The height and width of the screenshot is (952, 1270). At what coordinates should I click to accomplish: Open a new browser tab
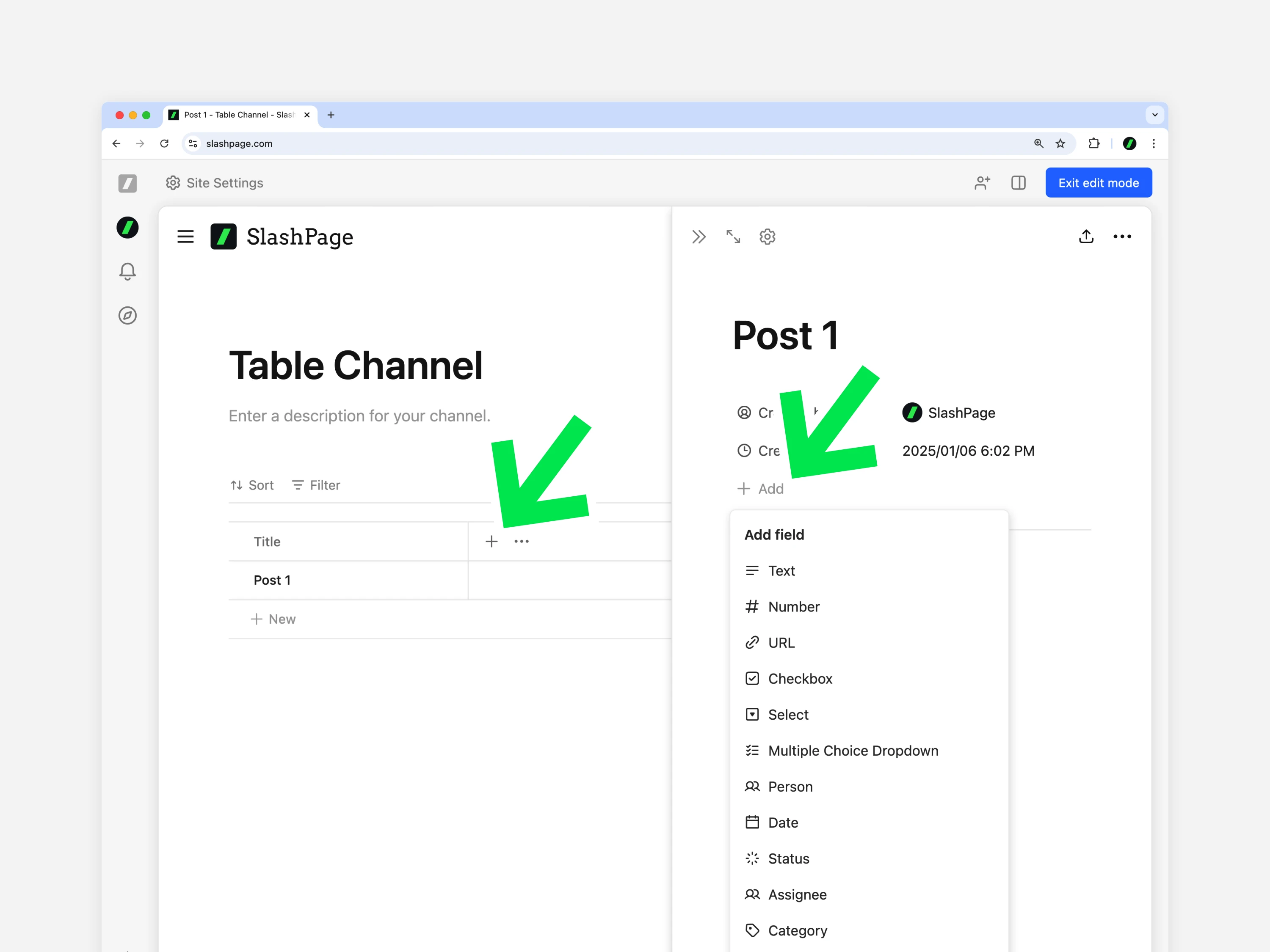point(331,115)
